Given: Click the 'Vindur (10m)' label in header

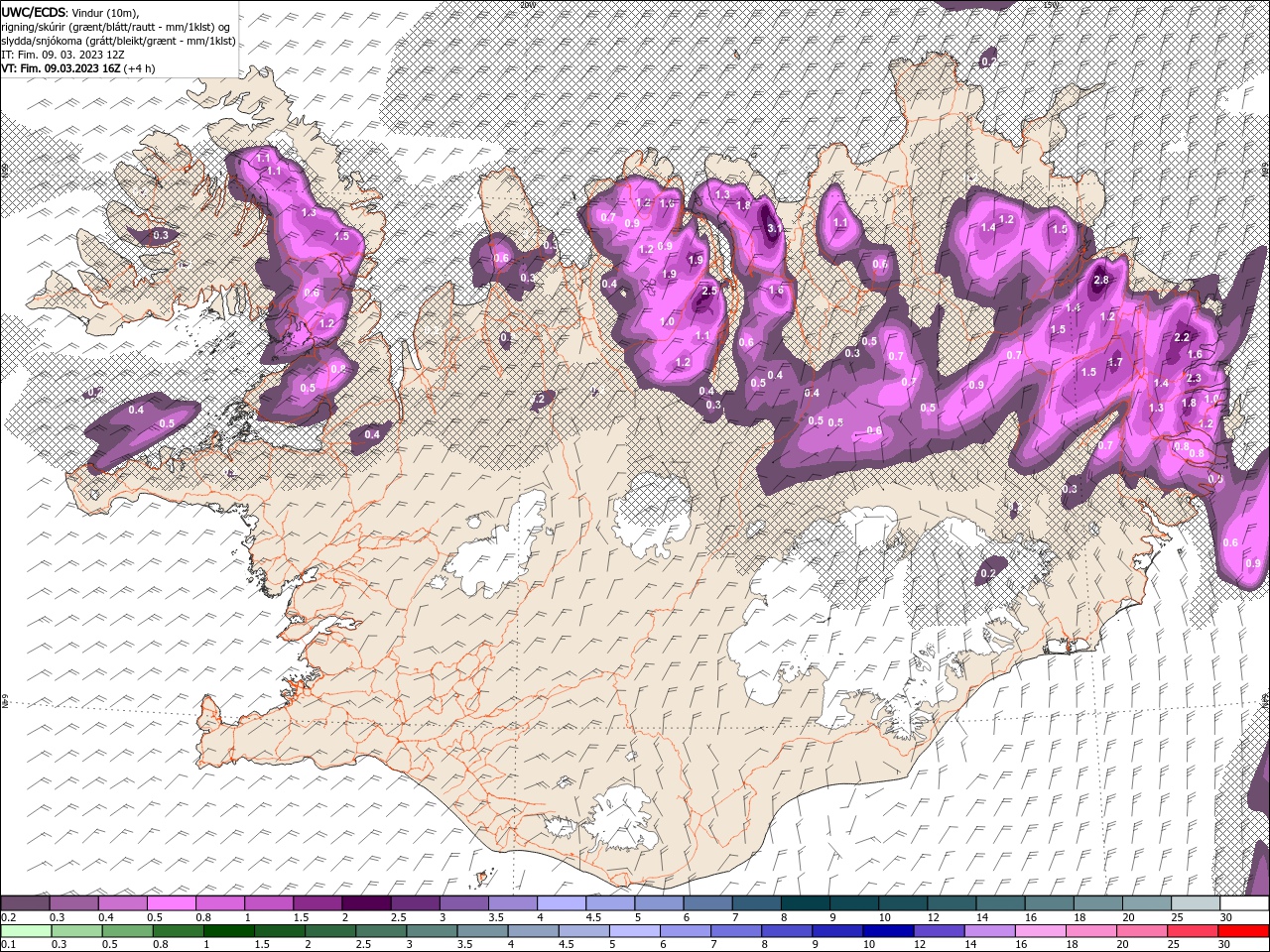Looking at the screenshot, I should coord(107,11).
